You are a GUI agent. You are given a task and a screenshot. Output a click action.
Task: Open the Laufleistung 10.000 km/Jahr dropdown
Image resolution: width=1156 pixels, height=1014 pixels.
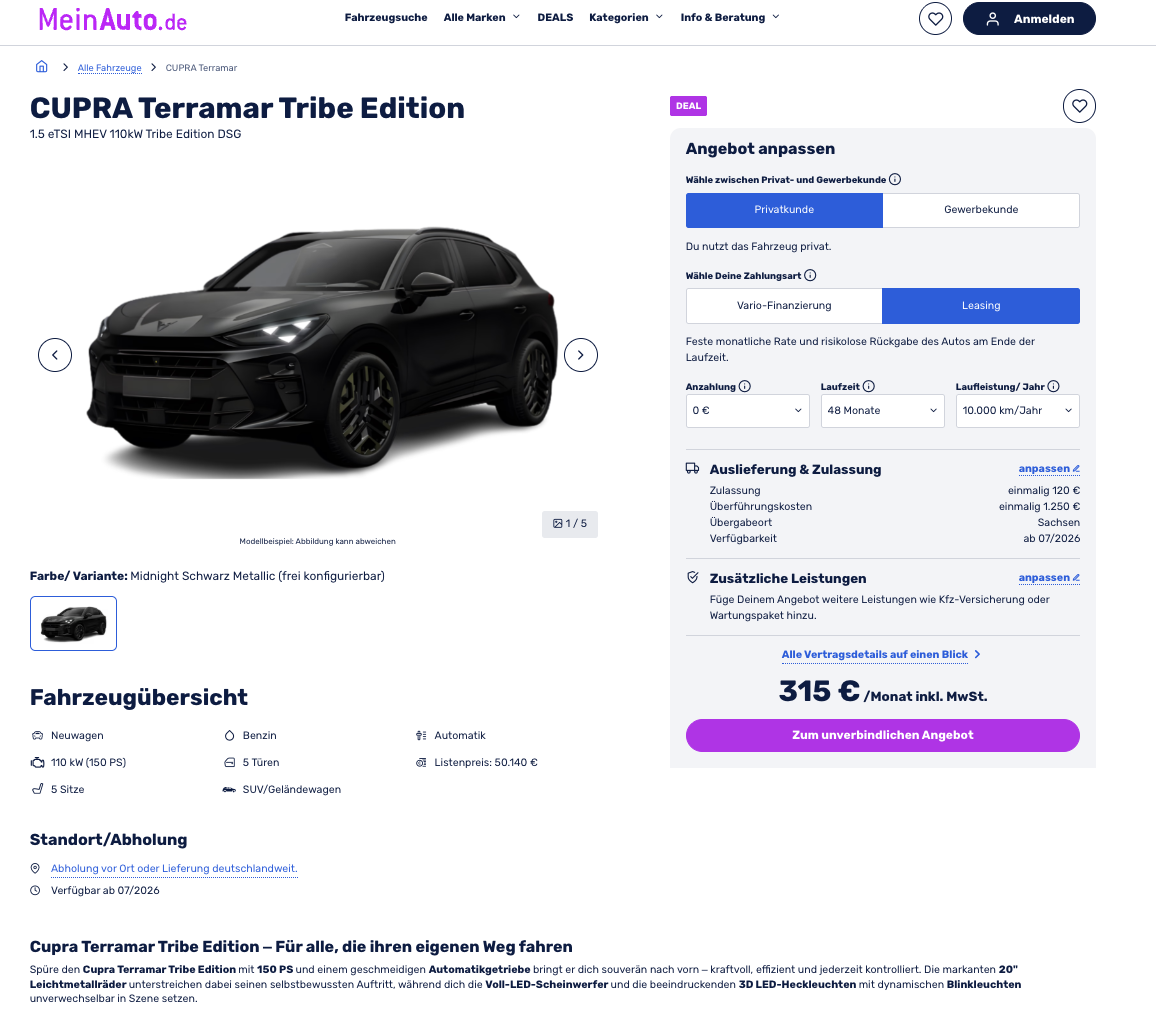pos(1017,411)
